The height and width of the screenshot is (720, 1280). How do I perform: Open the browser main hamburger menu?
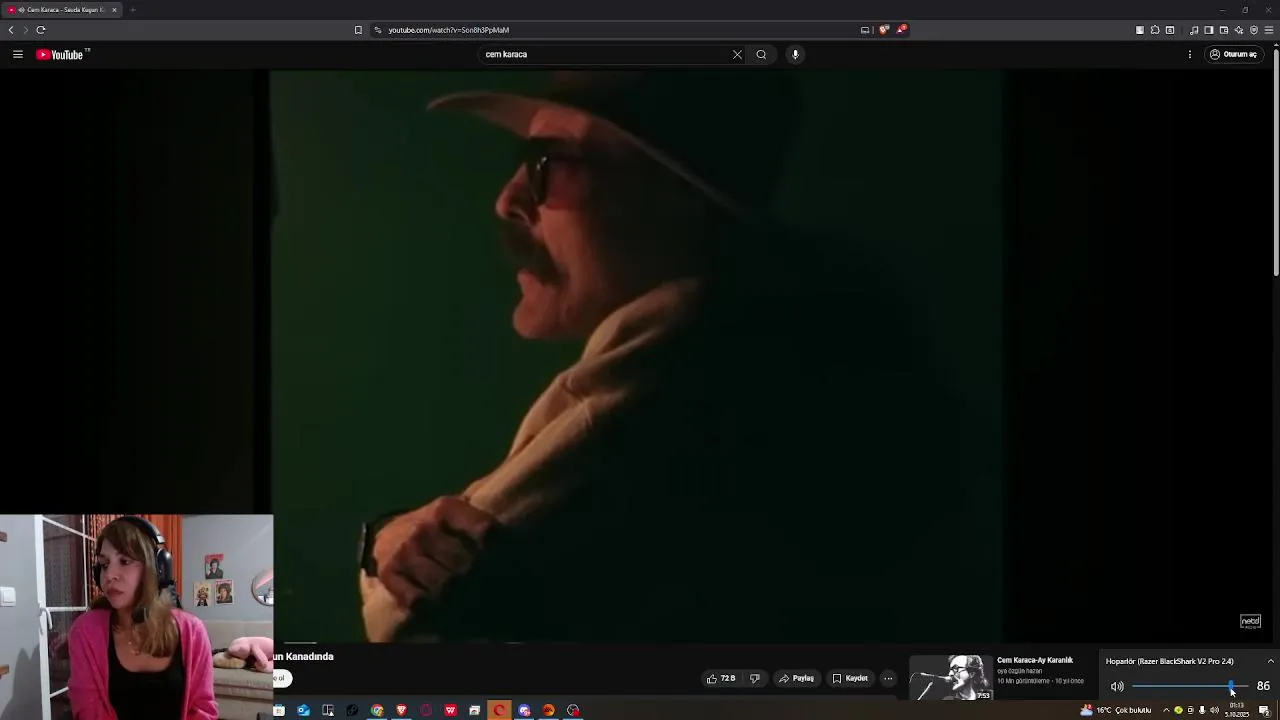(x=1268, y=30)
